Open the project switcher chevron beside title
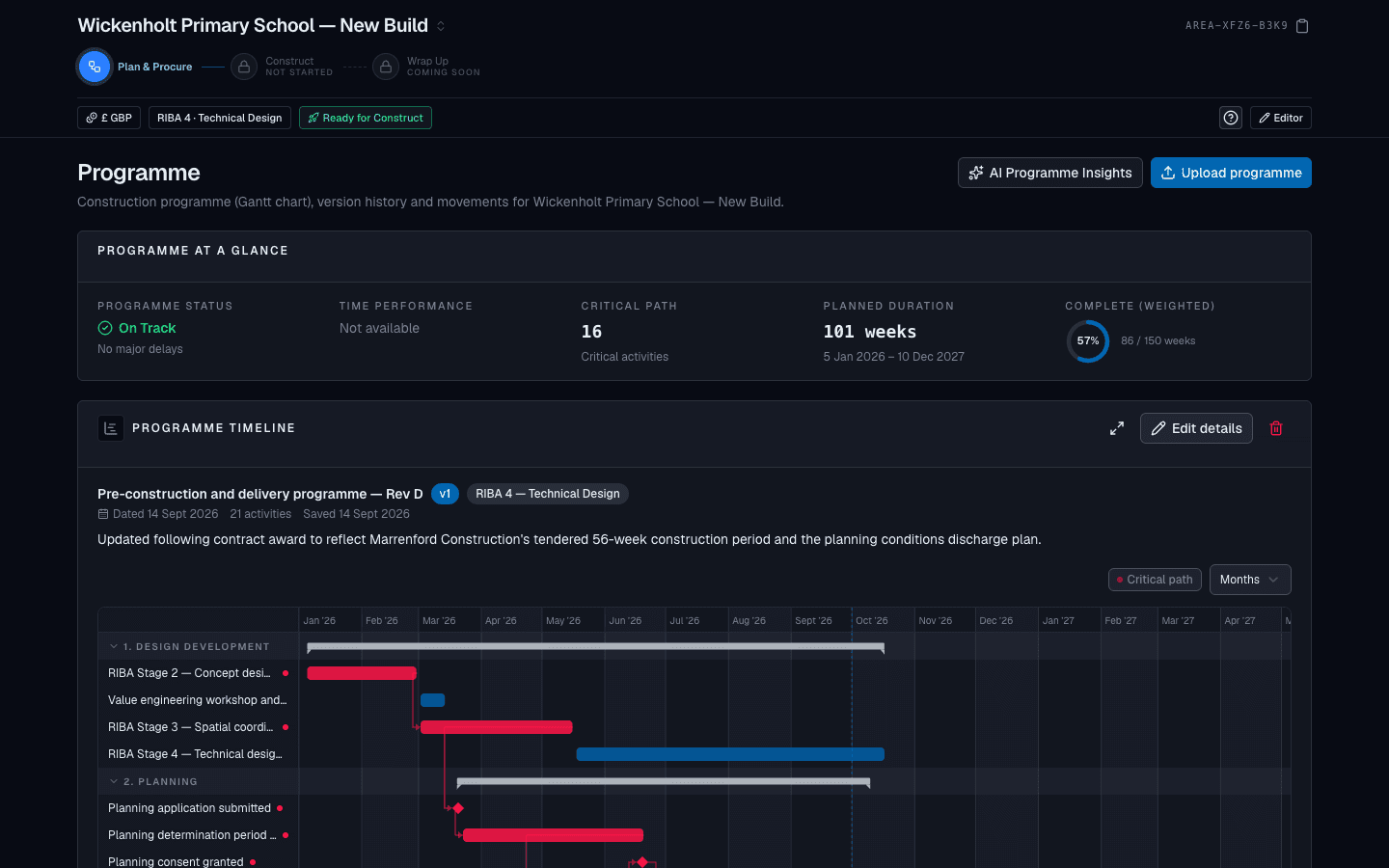The image size is (1389, 868). [x=441, y=26]
